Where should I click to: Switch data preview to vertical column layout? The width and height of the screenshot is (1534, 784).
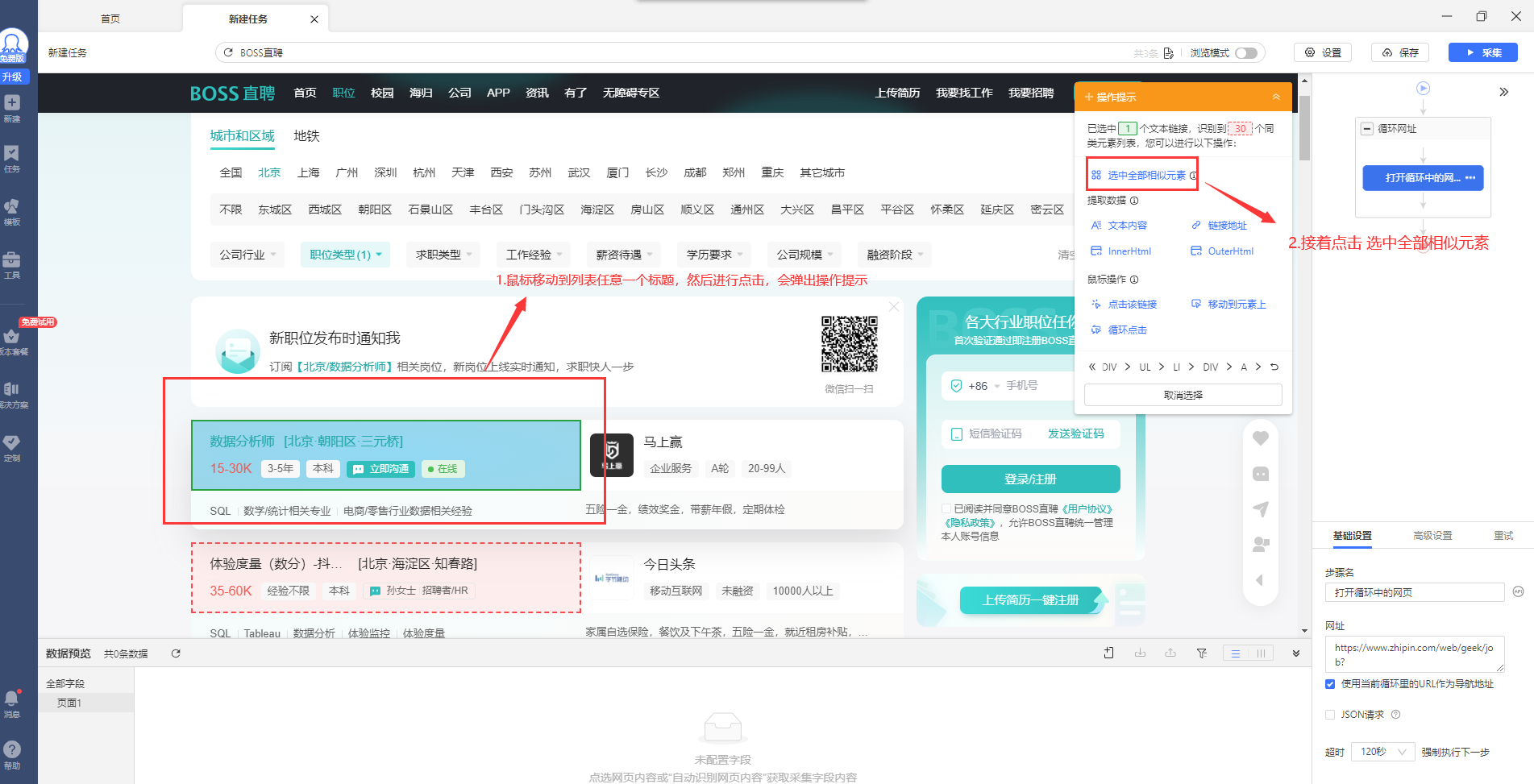click(1261, 653)
